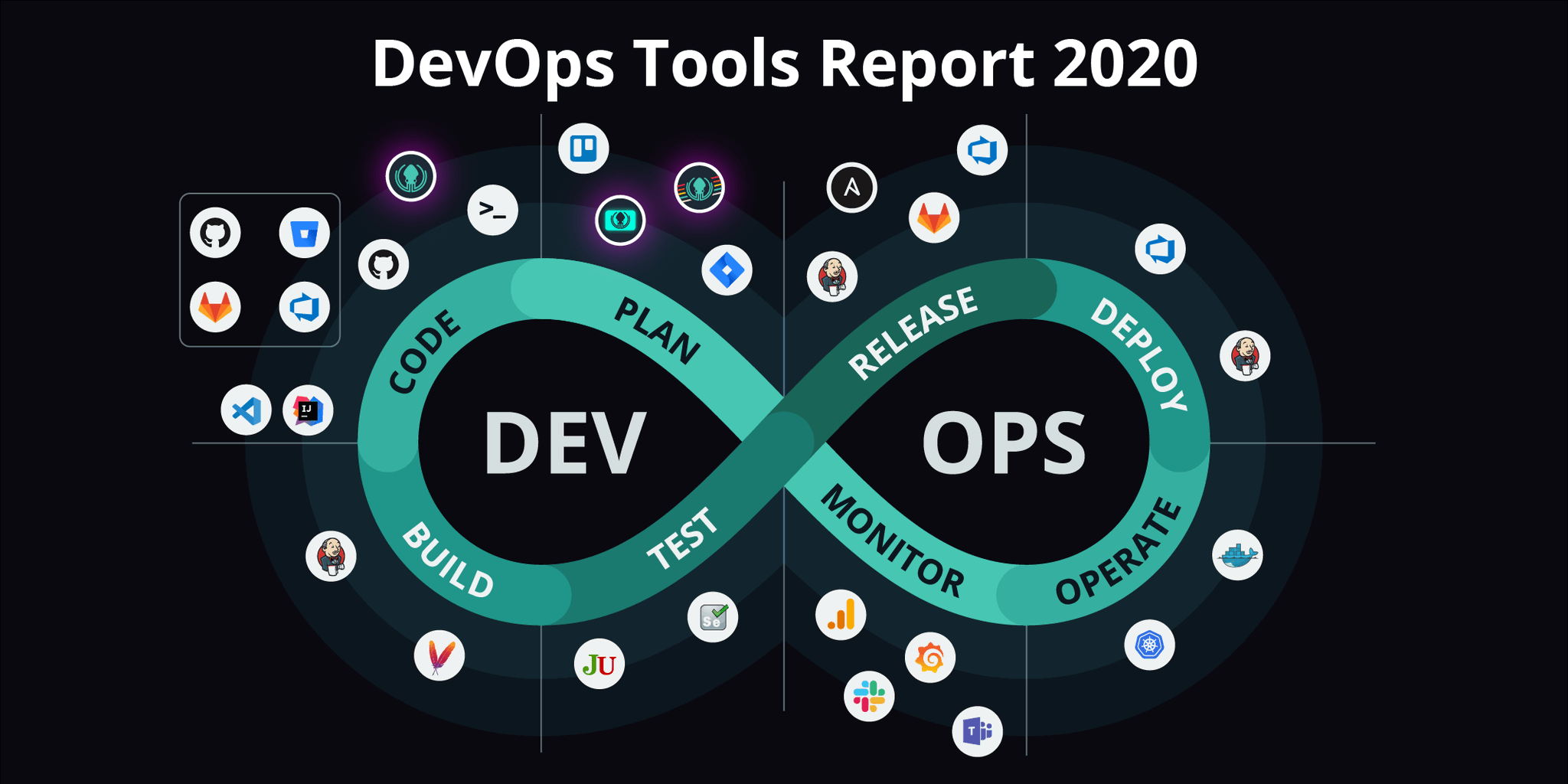Viewport: 1568px width, 784px height.
Task: Click the Azure DevOps icon beside DEPLOY
Action: [1161, 249]
